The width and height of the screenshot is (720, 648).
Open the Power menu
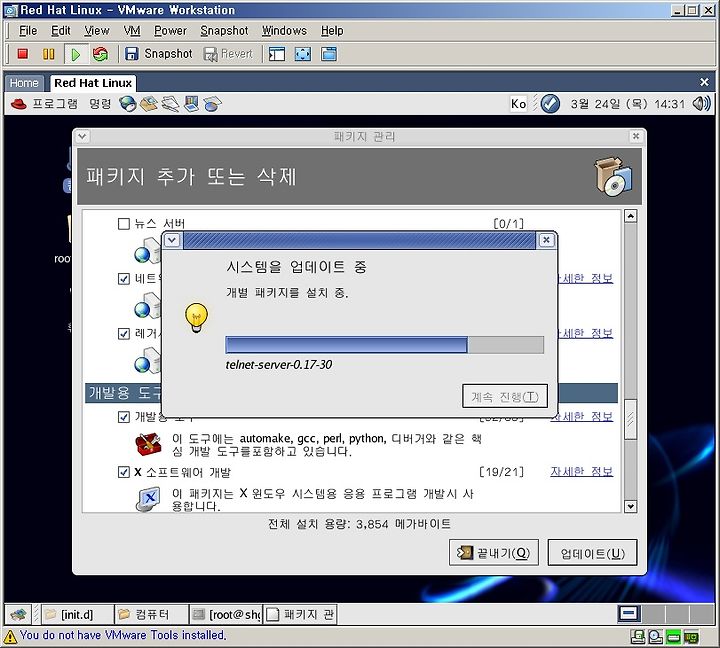coord(170,31)
